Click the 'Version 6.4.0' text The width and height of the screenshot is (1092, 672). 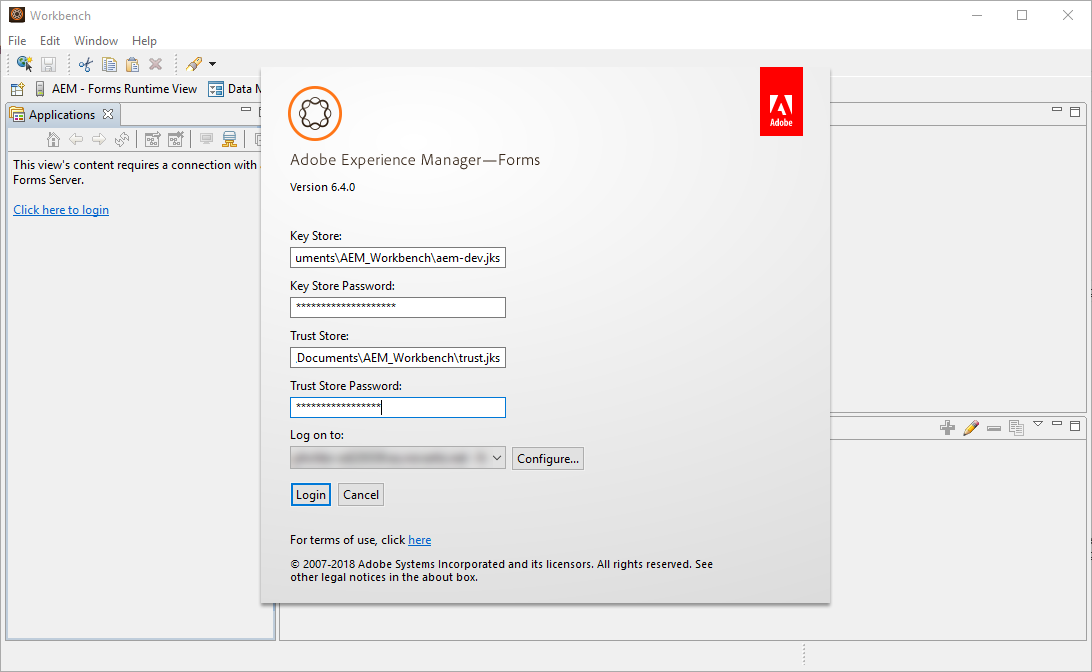tap(322, 187)
